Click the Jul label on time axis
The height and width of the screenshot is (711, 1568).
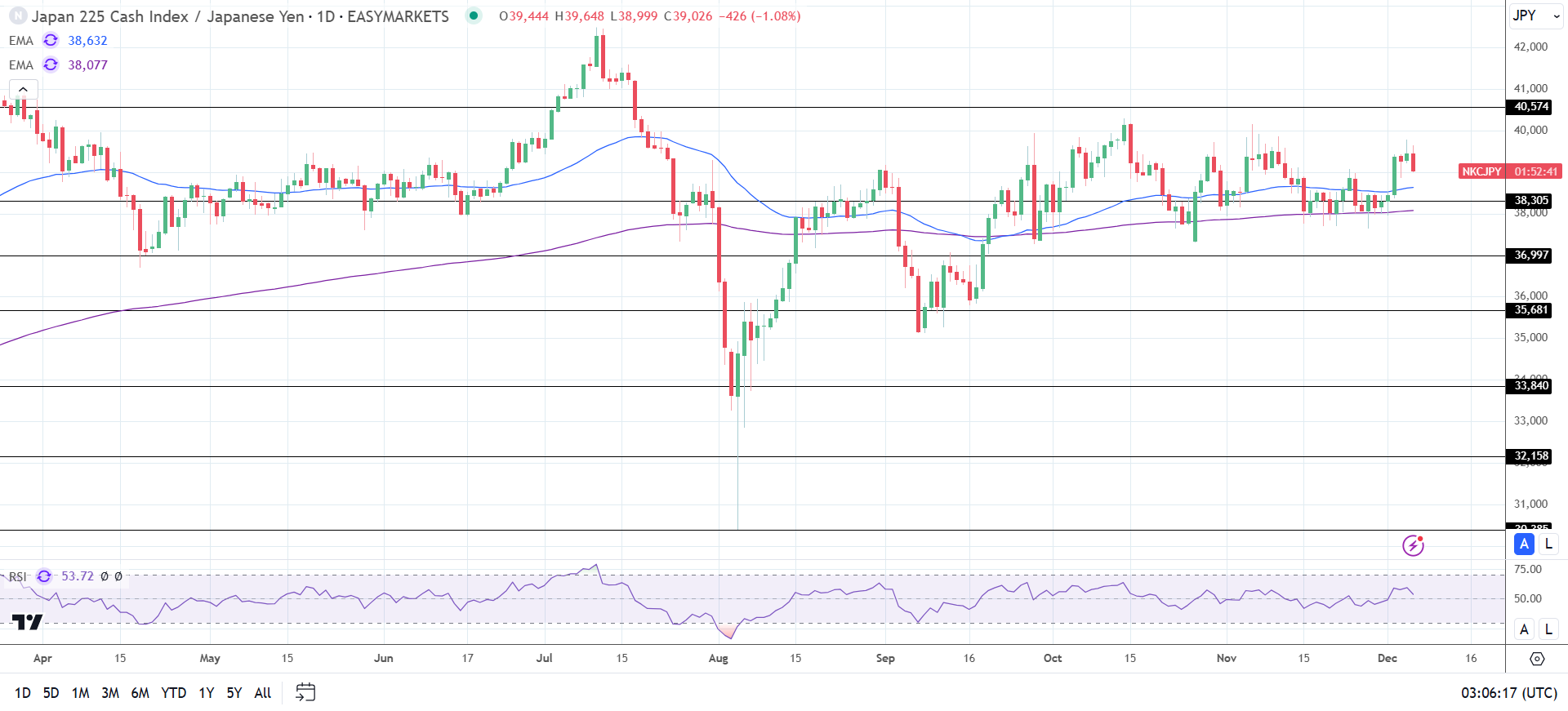[x=544, y=658]
